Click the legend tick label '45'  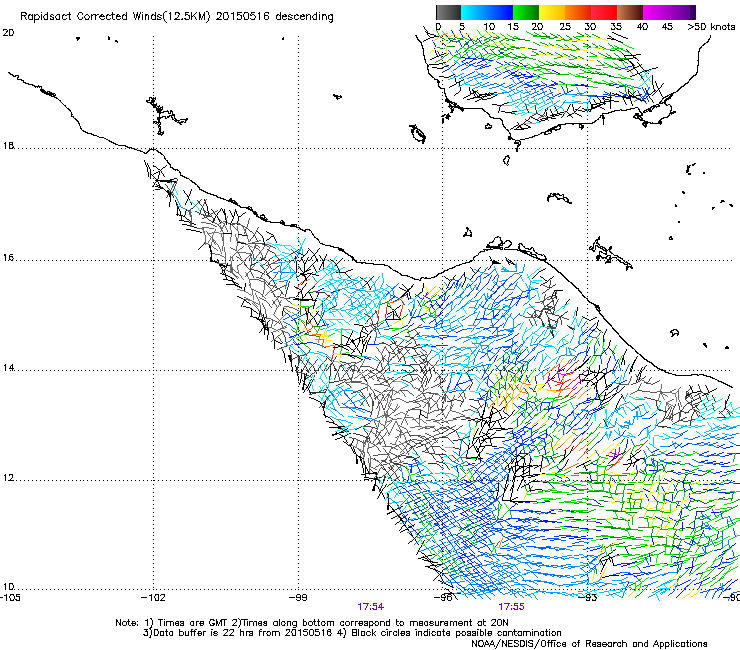pos(667,26)
